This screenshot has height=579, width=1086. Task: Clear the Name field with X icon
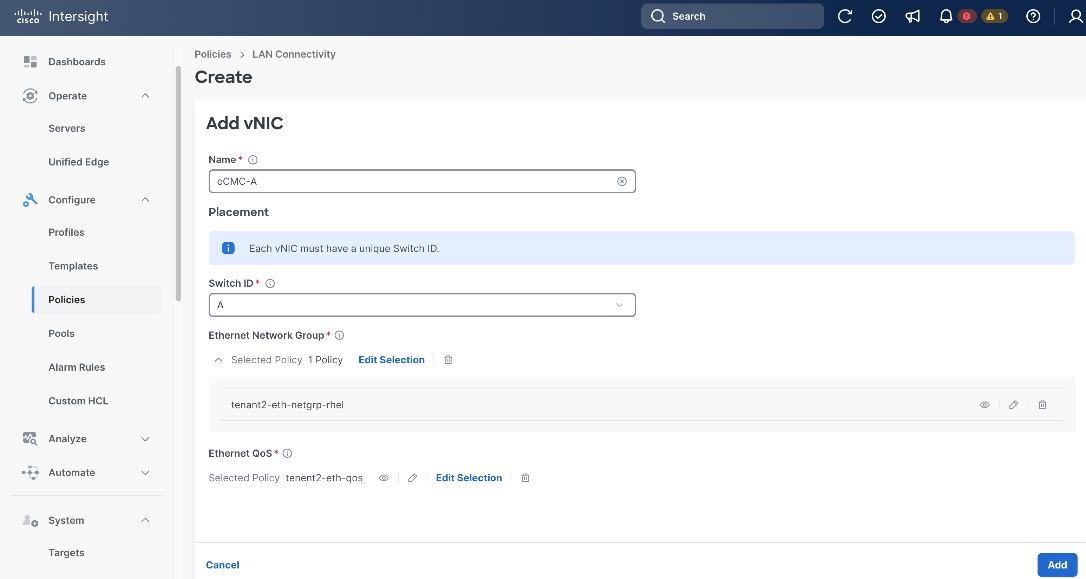(x=622, y=181)
